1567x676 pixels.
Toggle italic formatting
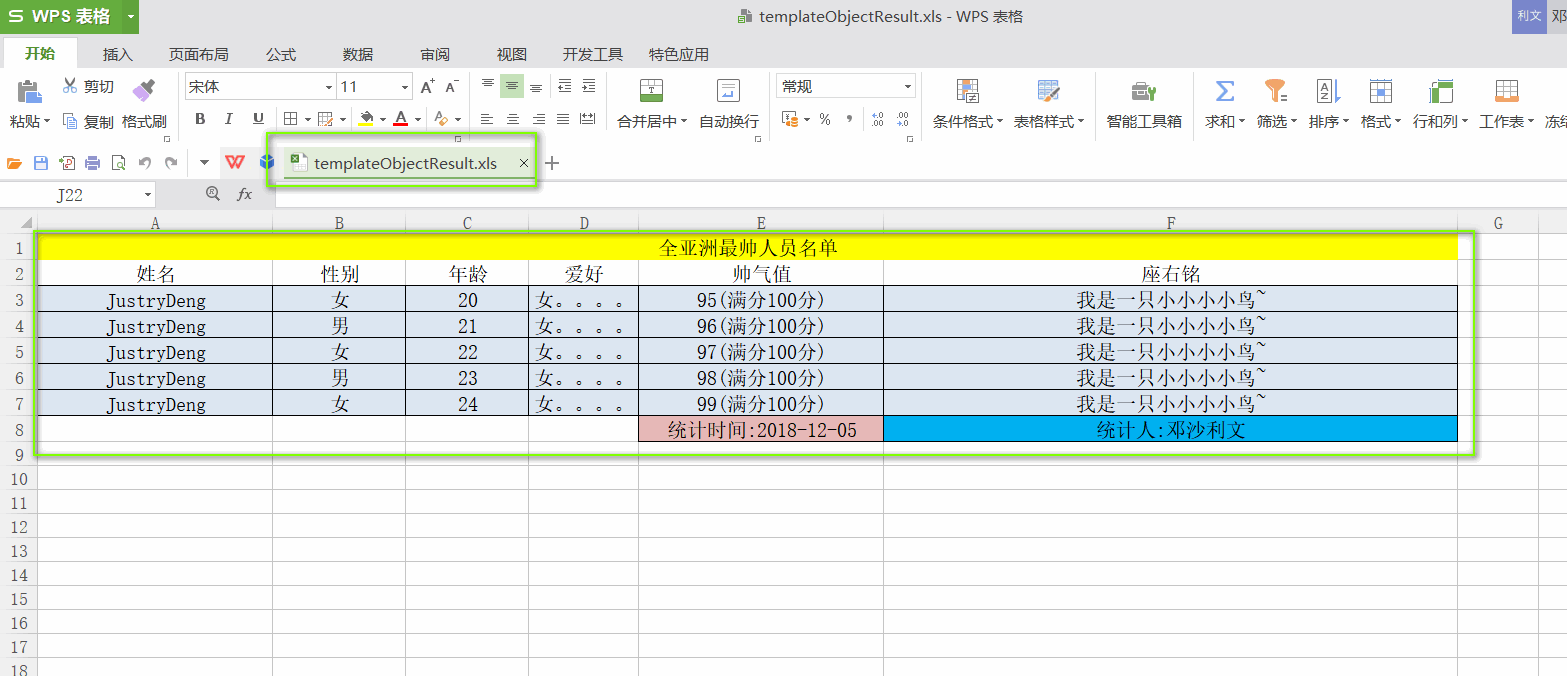pyautogui.click(x=228, y=118)
